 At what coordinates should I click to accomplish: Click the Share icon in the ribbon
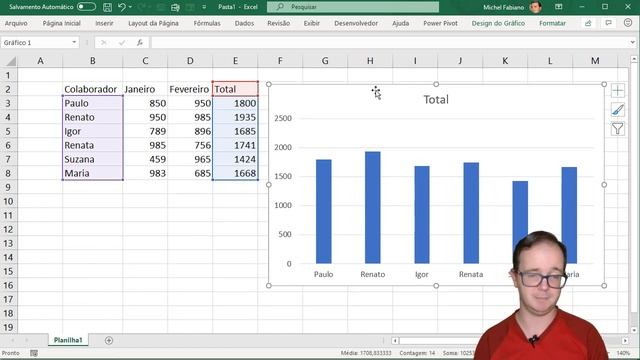(x=588, y=23)
